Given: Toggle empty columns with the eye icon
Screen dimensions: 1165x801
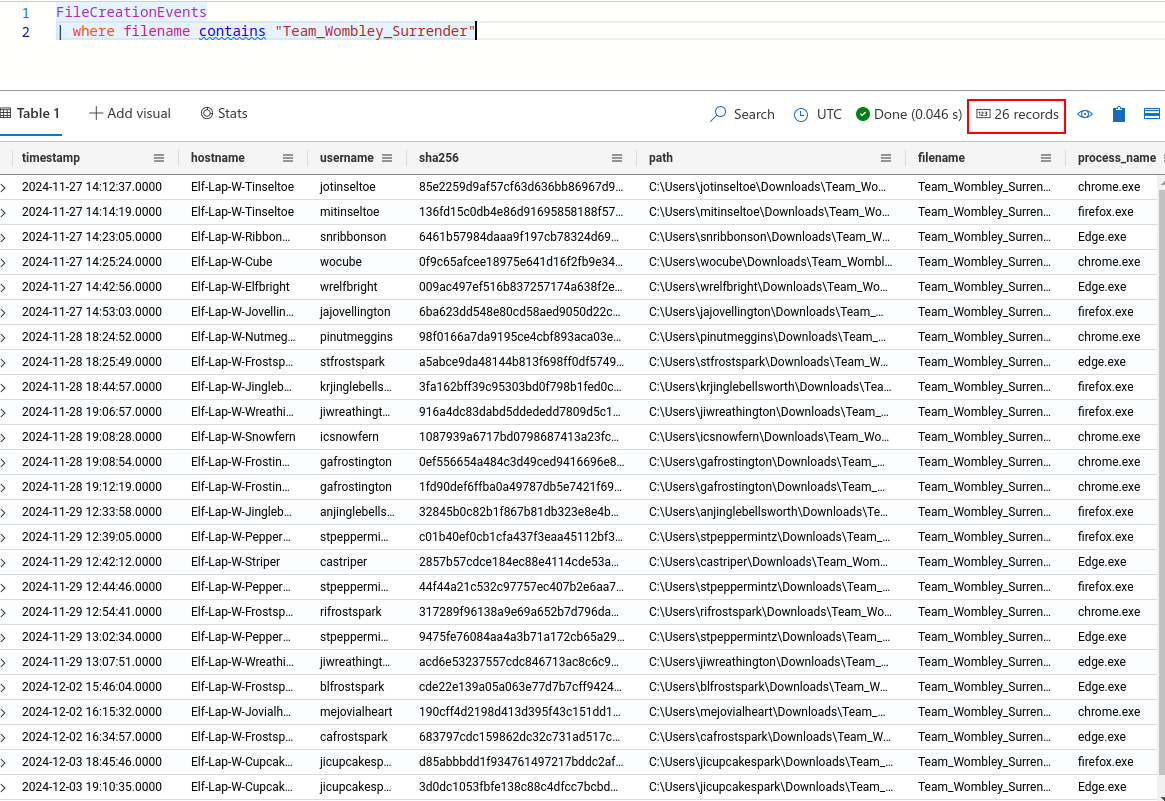Looking at the screenshot, I should click(1085, 114).
